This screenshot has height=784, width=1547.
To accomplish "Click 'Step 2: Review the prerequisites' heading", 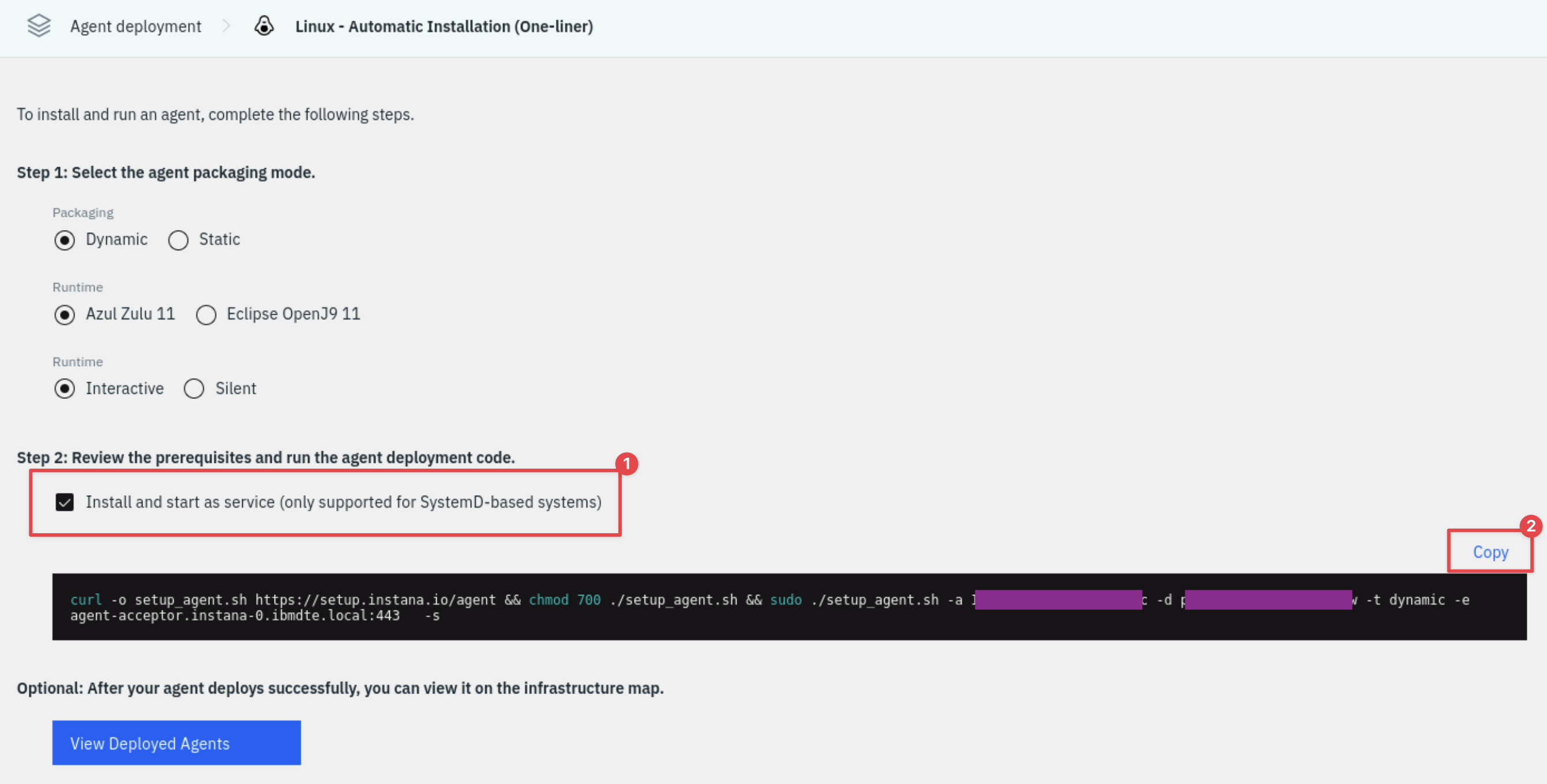I will point(265,458).
